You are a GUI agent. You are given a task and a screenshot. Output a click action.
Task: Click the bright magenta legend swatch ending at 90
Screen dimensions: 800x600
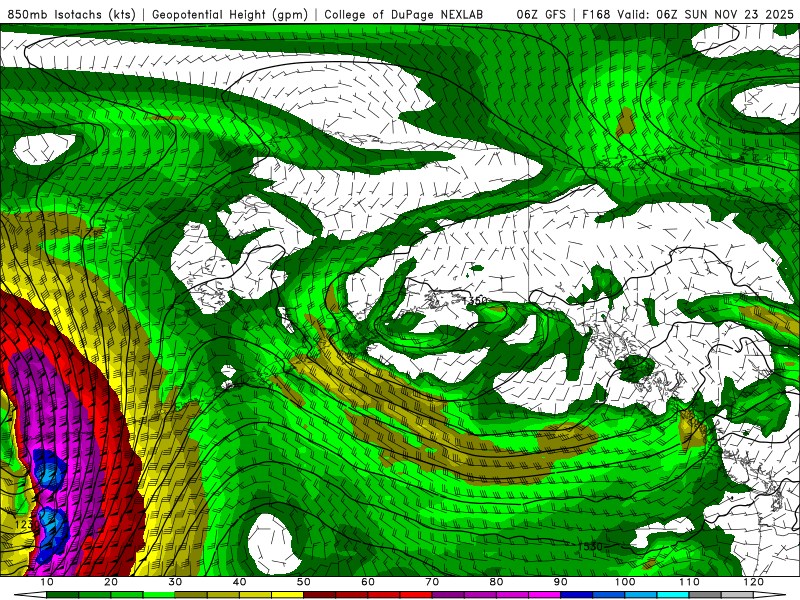click(544, 595)
